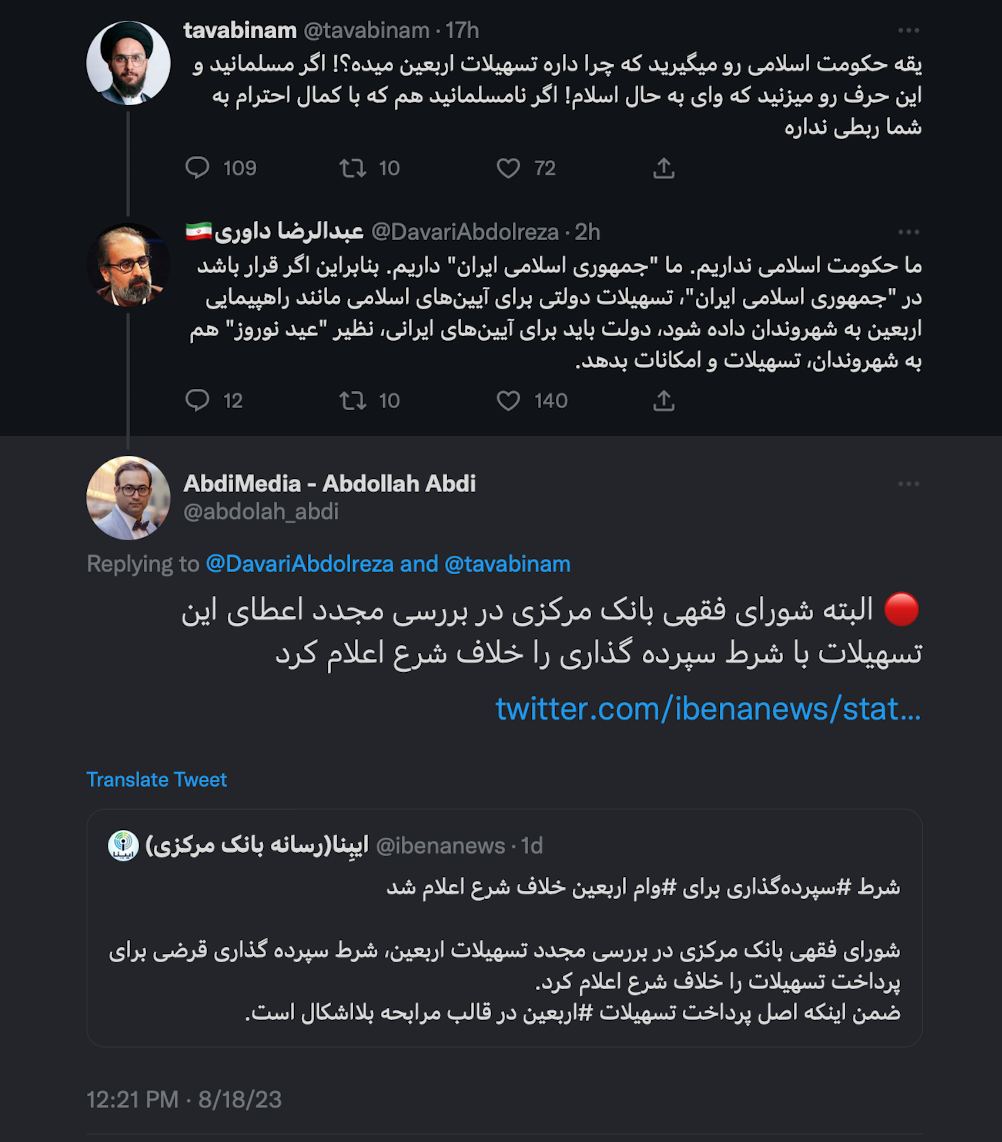1002x1142 pixels.
Task: Open @tavabinam mention in reply line
Action: click(x=508, y=564)
